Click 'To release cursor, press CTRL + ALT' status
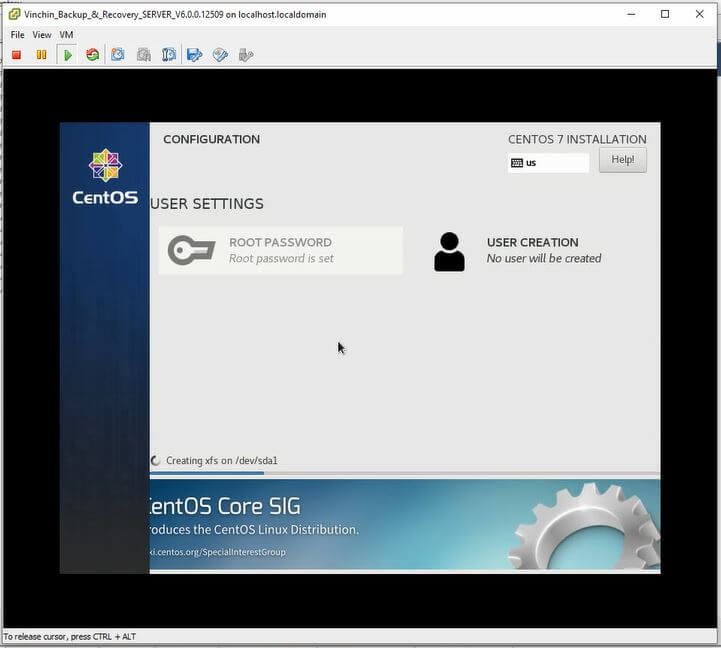 pyautogui.click(x=70, y=637)
